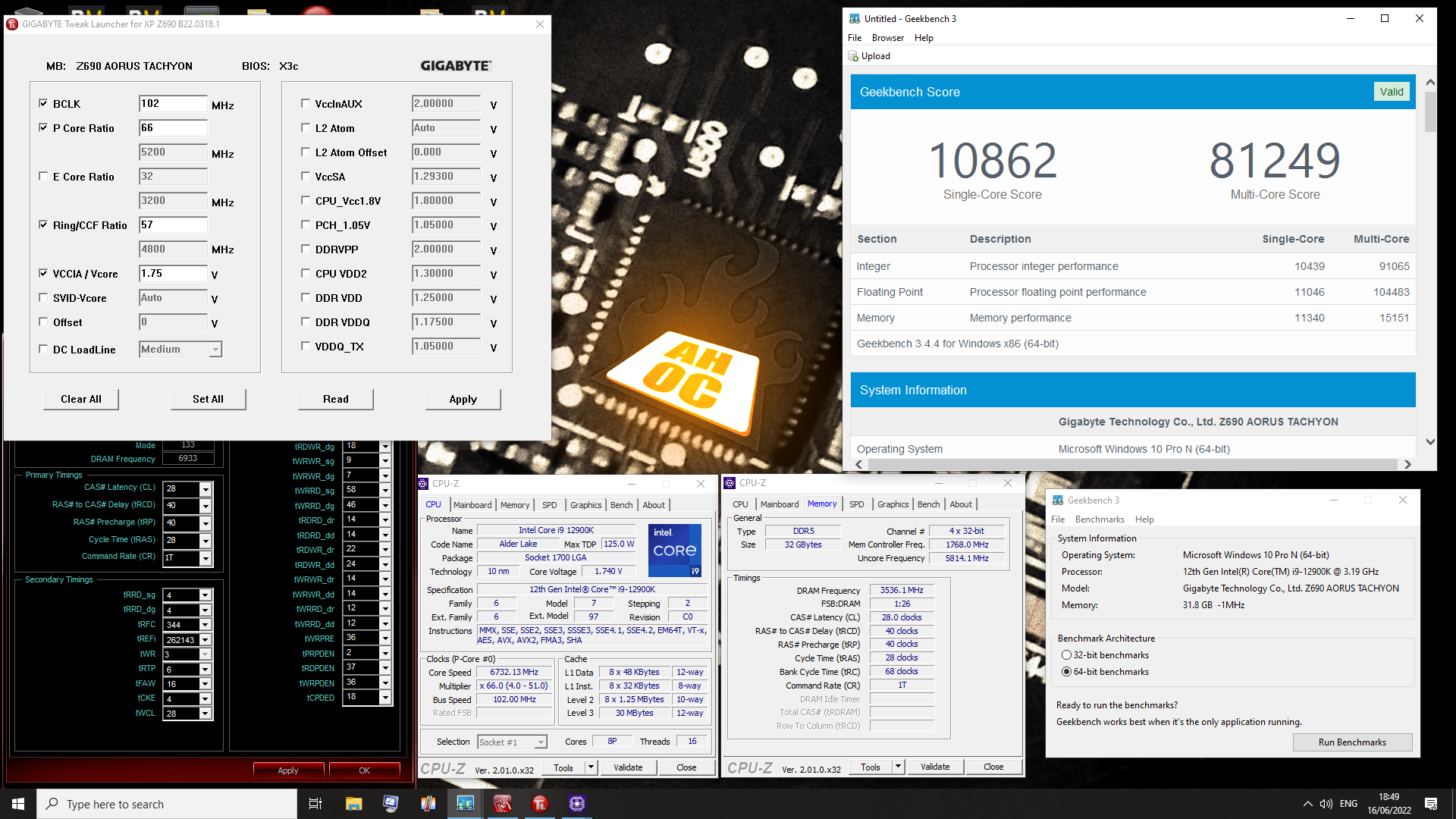Click the Geekbench results horizontal scrollbar

coord(1133,464)
